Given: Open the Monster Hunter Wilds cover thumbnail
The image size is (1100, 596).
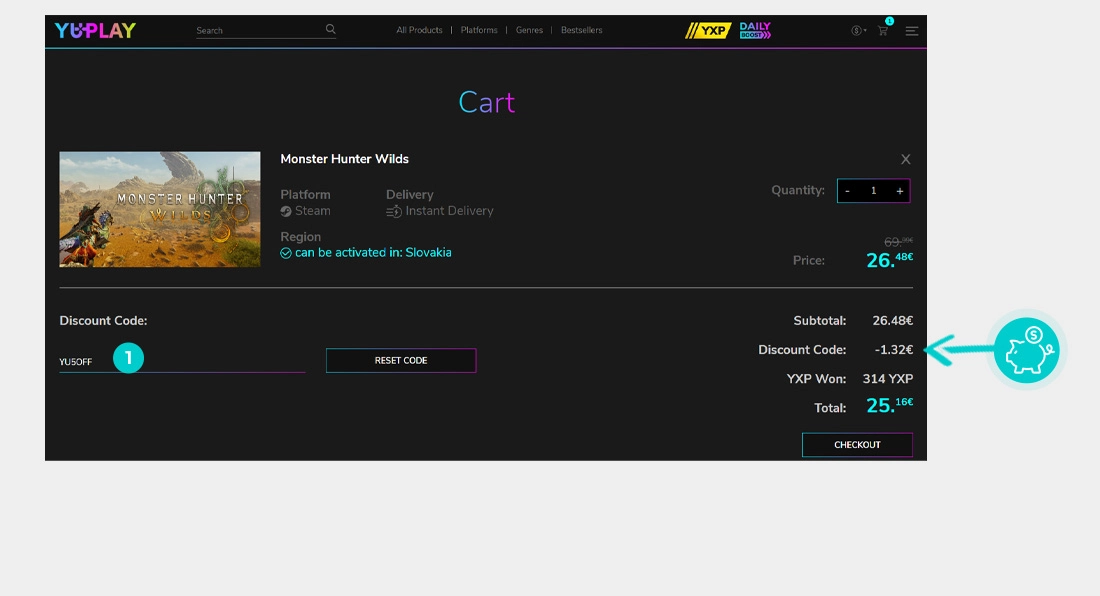Looking at the screenshot, I should [160, 209].
